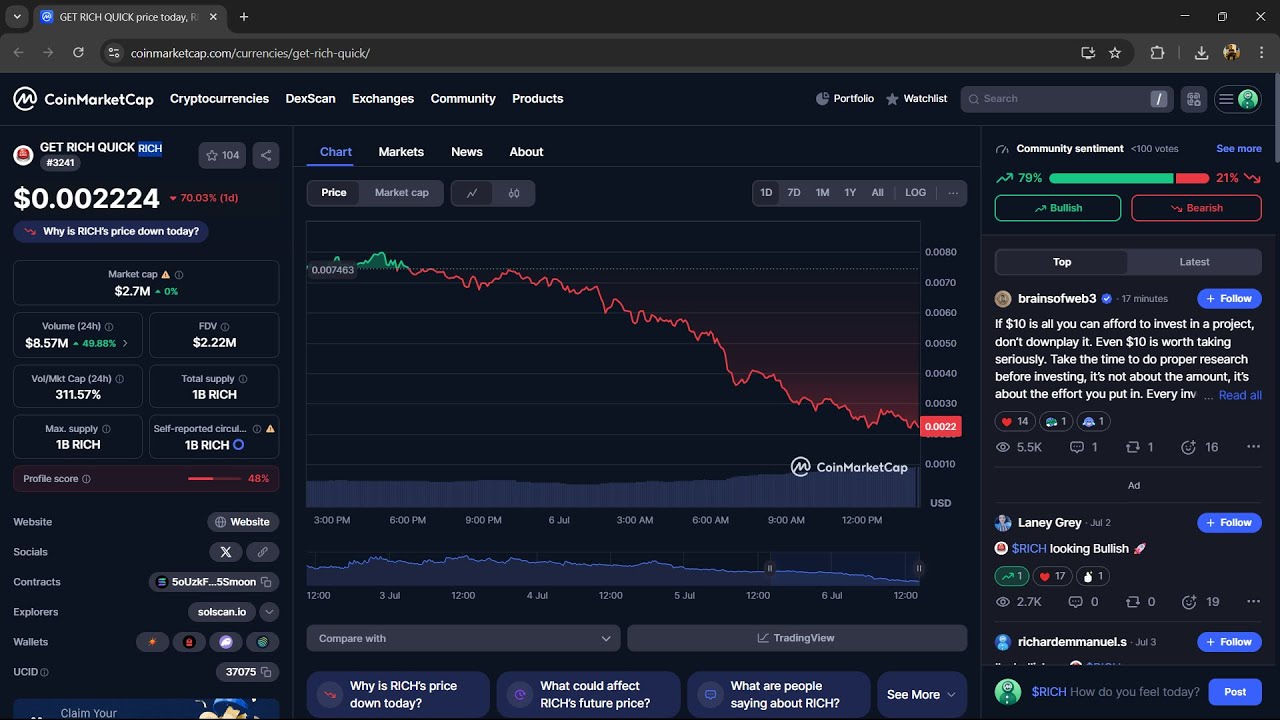Open X social link
Screen dimensions: 1280x720
226,552
